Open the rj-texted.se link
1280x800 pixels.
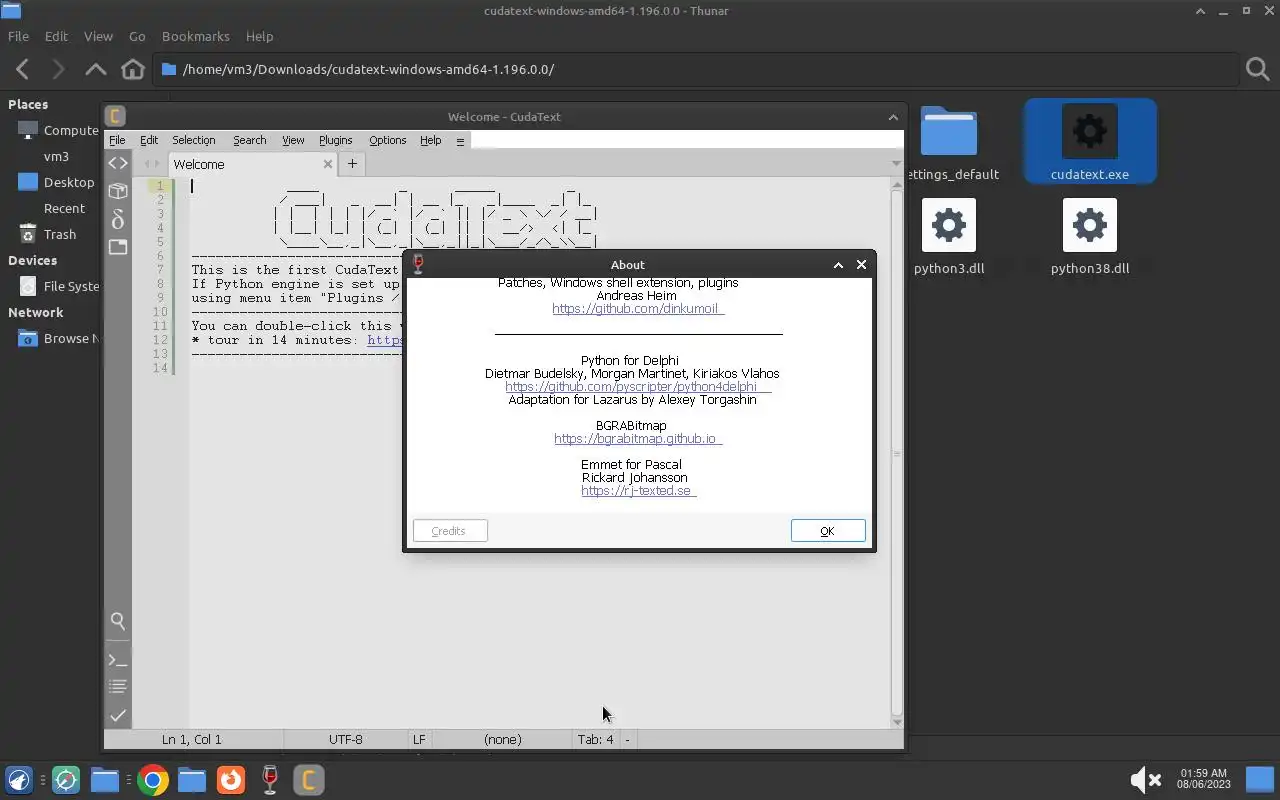[638, 491]
